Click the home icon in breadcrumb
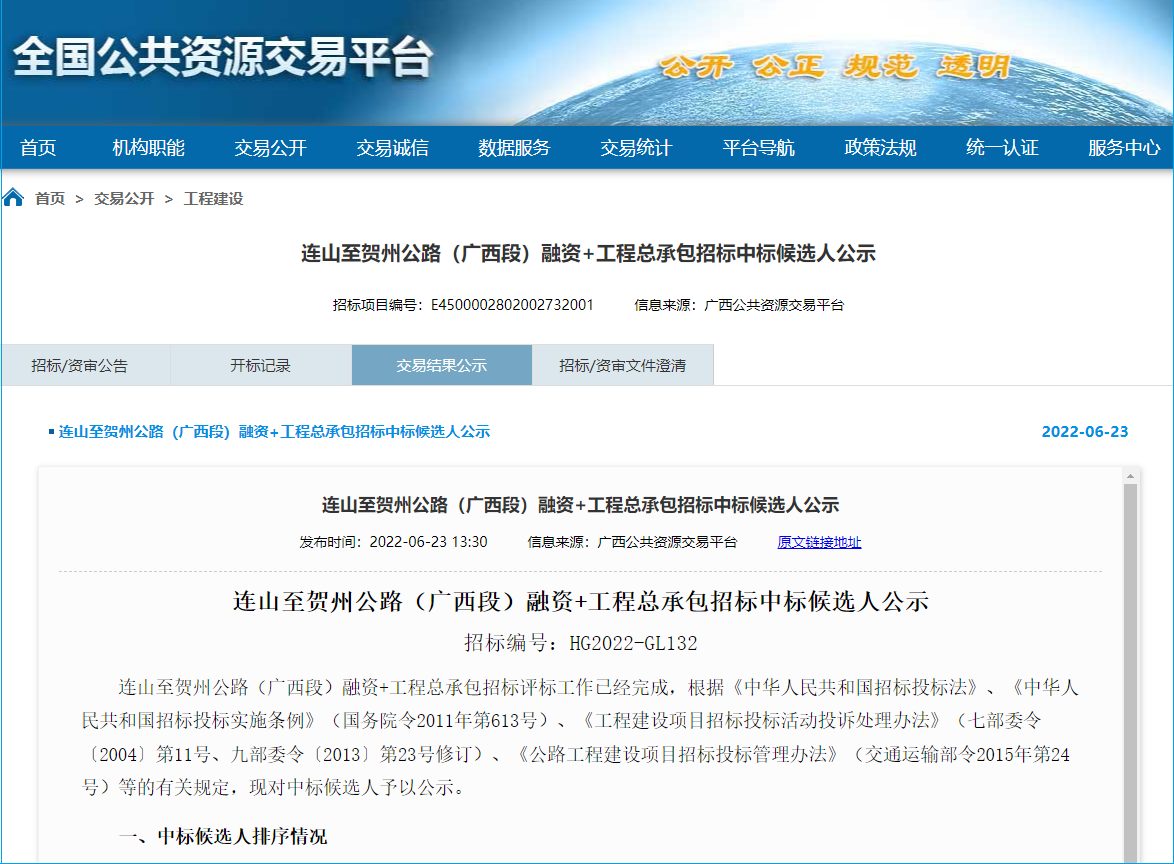This screenshot has width=1174, height=864. click(x=14, y=197)
